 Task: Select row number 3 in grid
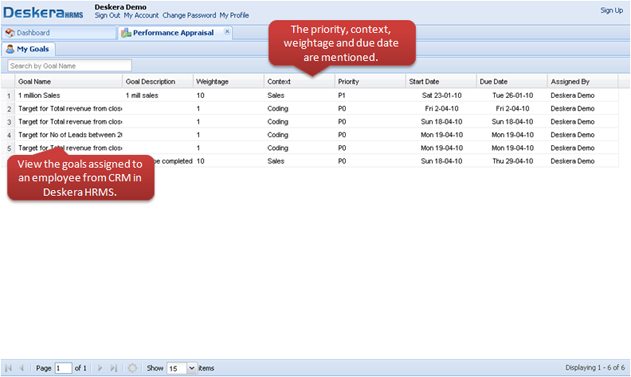[x=9, y=122]
